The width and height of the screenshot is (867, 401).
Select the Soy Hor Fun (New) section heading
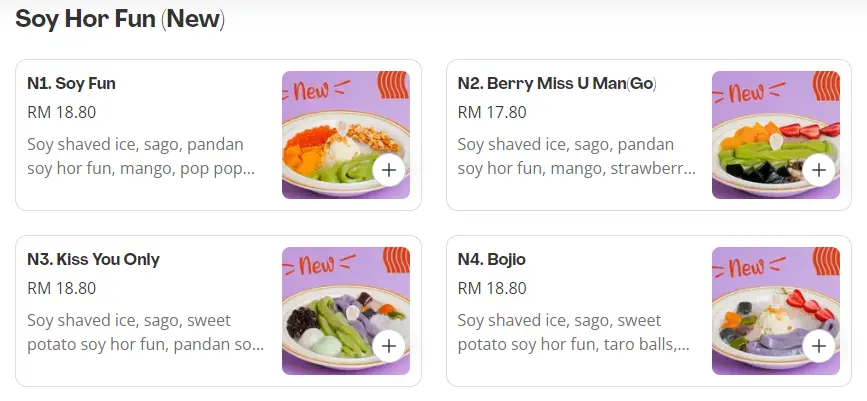point(120,20)
